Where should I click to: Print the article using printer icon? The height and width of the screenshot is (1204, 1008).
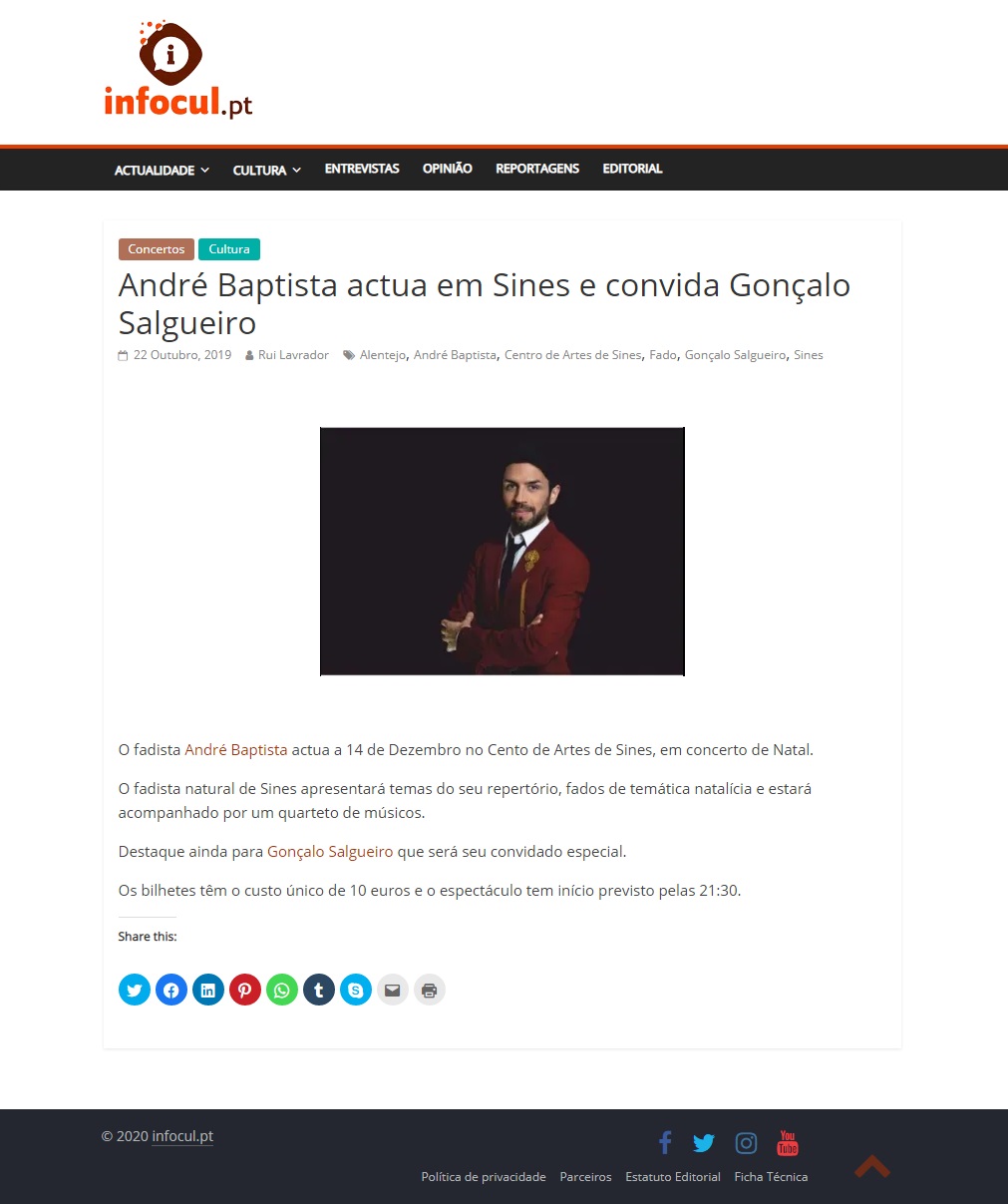430,990
